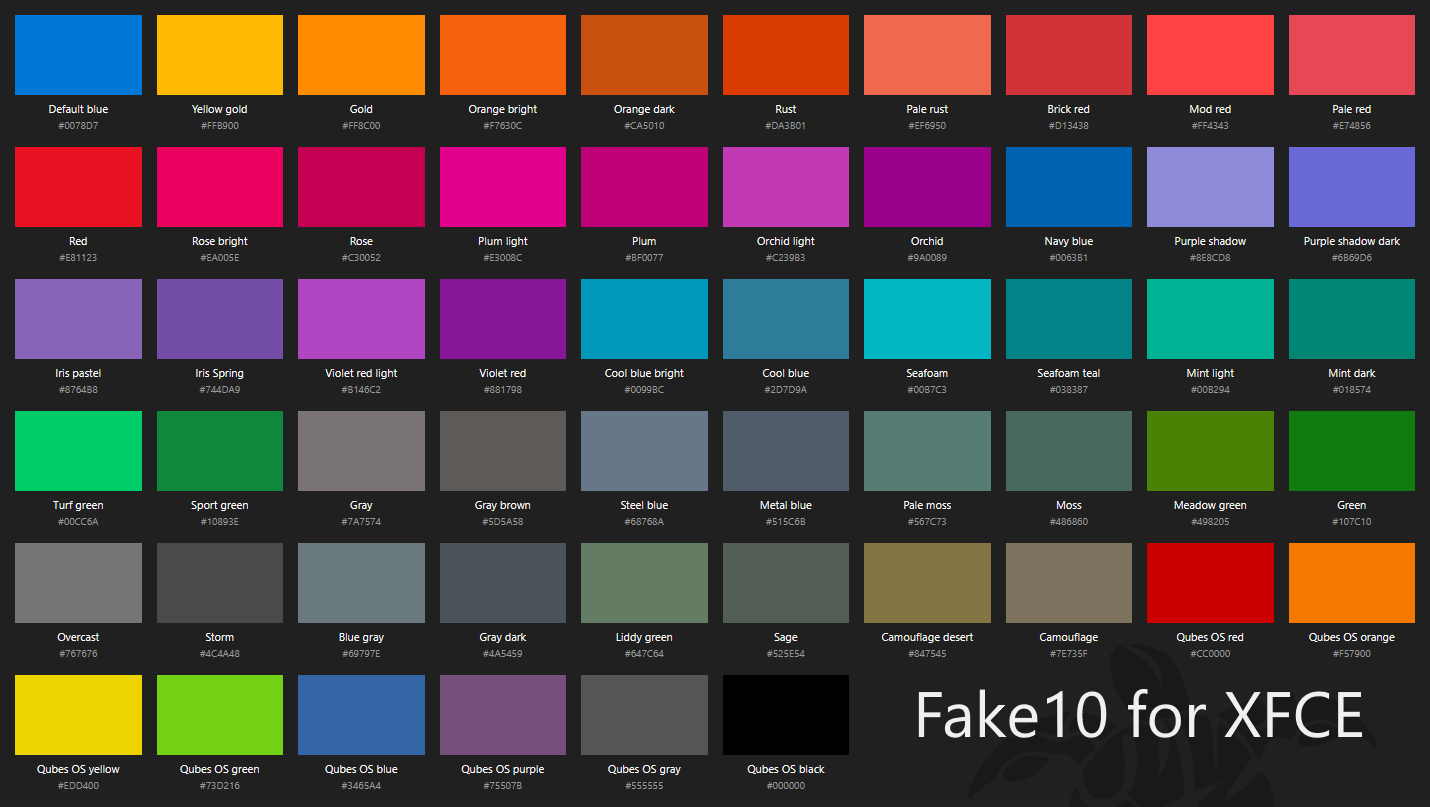Click the Default blue color swatch

click(78, 55)
